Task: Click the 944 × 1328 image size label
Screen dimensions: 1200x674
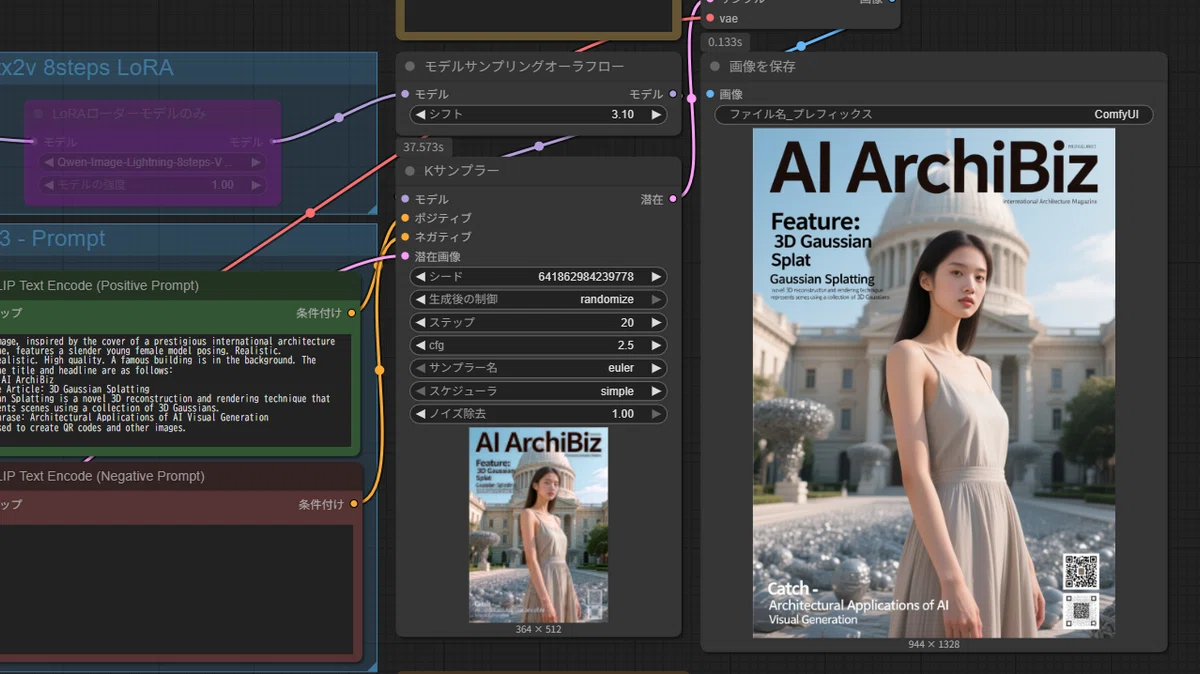Action: [934, 645]
